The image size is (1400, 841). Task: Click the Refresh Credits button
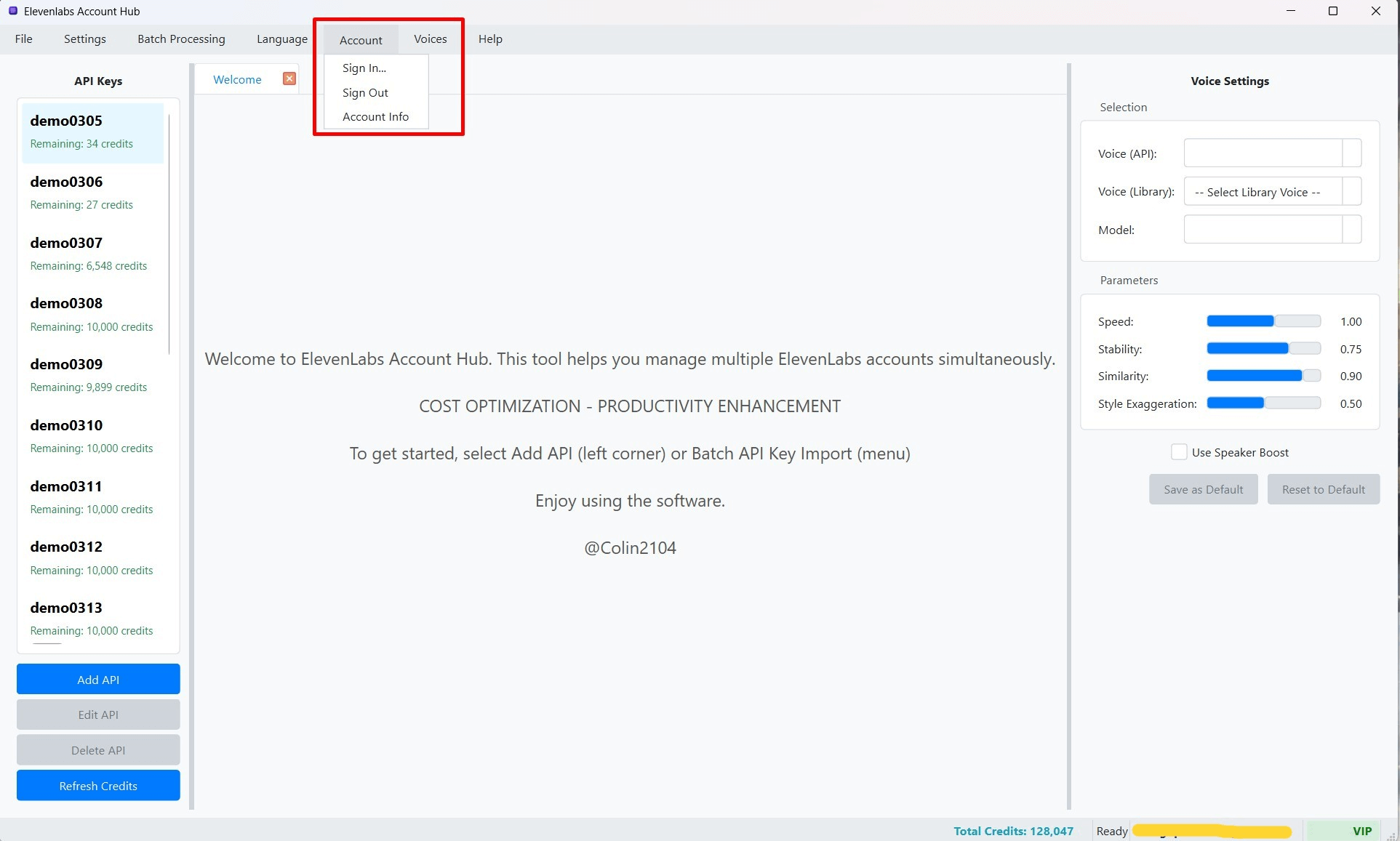(x=98, y=786)
